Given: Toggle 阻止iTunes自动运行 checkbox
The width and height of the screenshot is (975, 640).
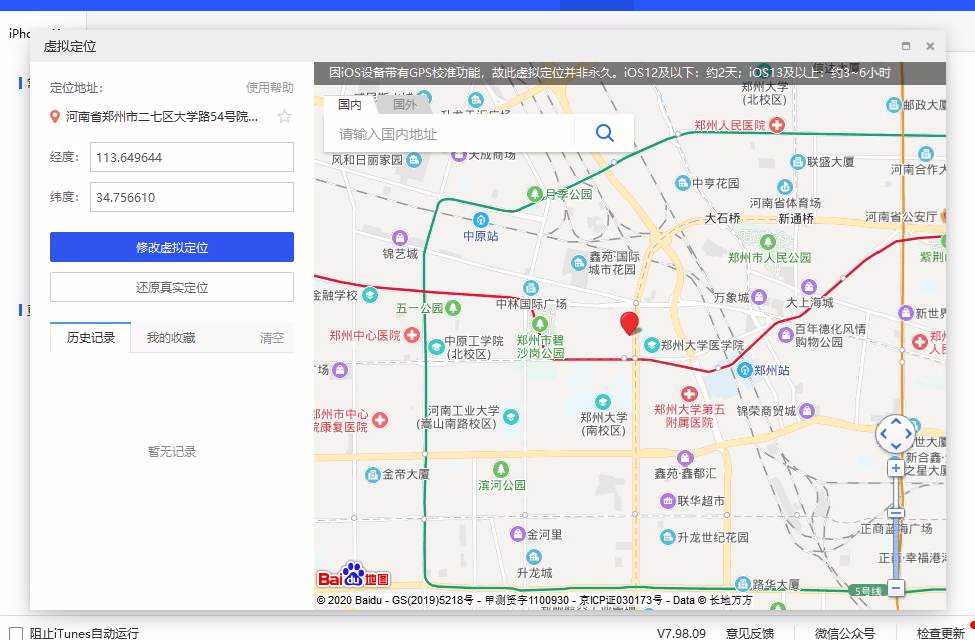Looking at the screenshot, I should [x=16, y=633].
